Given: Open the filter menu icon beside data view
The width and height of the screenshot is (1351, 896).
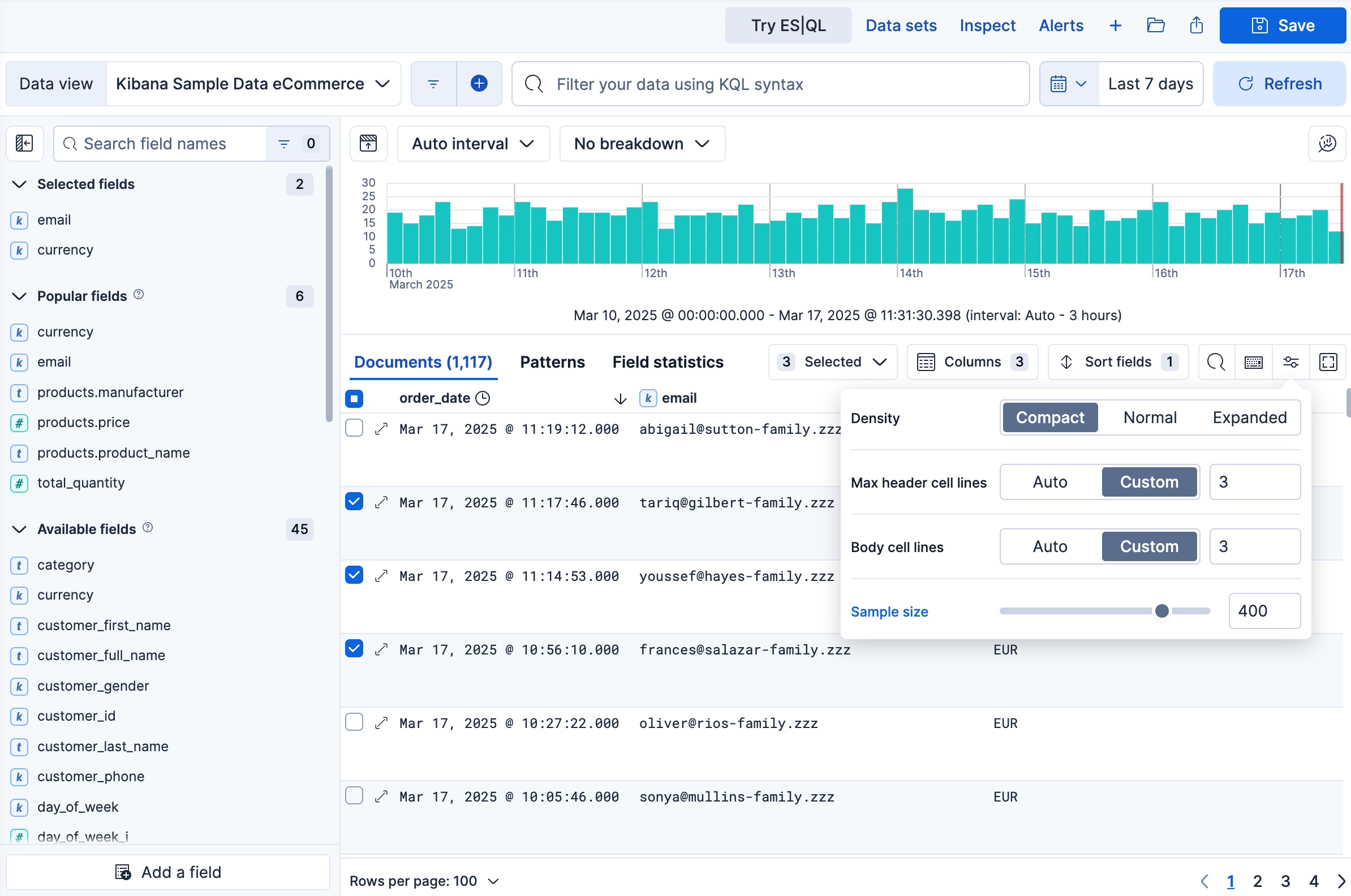Looking at the screenshot, I should [433, 84].
